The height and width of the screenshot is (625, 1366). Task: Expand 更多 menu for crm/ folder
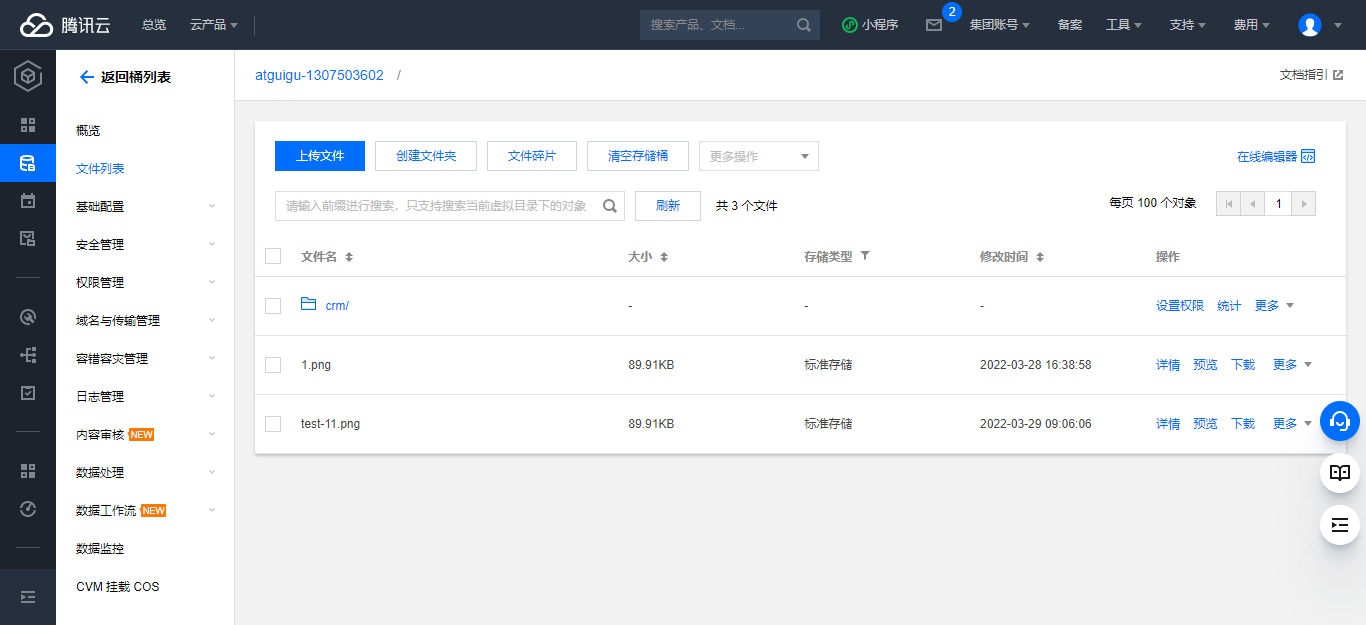click(x=1274, y=306)
